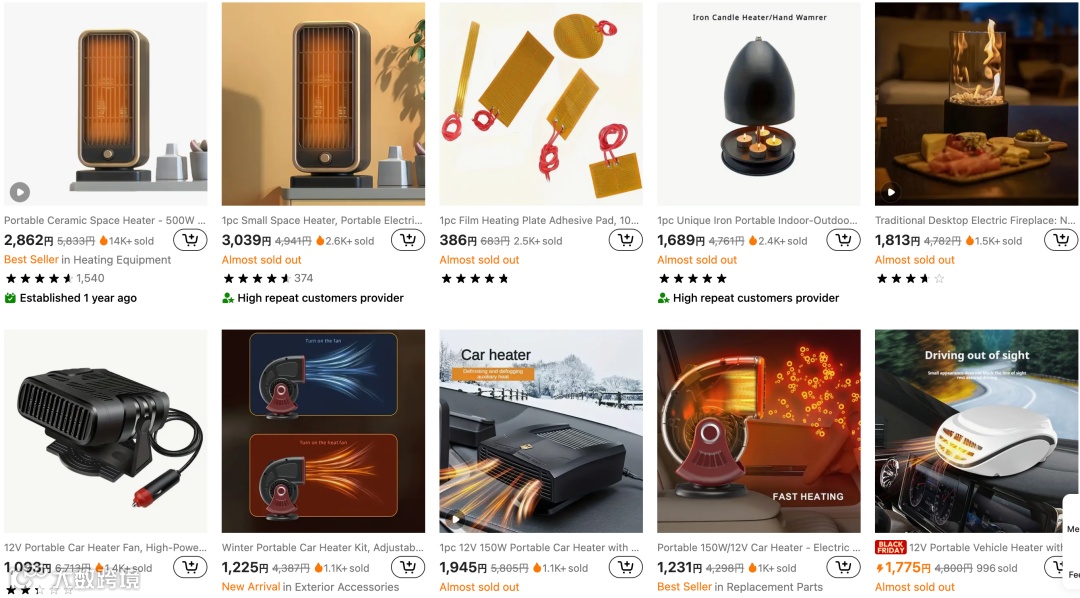The width and height of the screenshot is (1080, 598).
Task: Add 12V Portable Car Heater Fan to cart
Action: (190, 568)
